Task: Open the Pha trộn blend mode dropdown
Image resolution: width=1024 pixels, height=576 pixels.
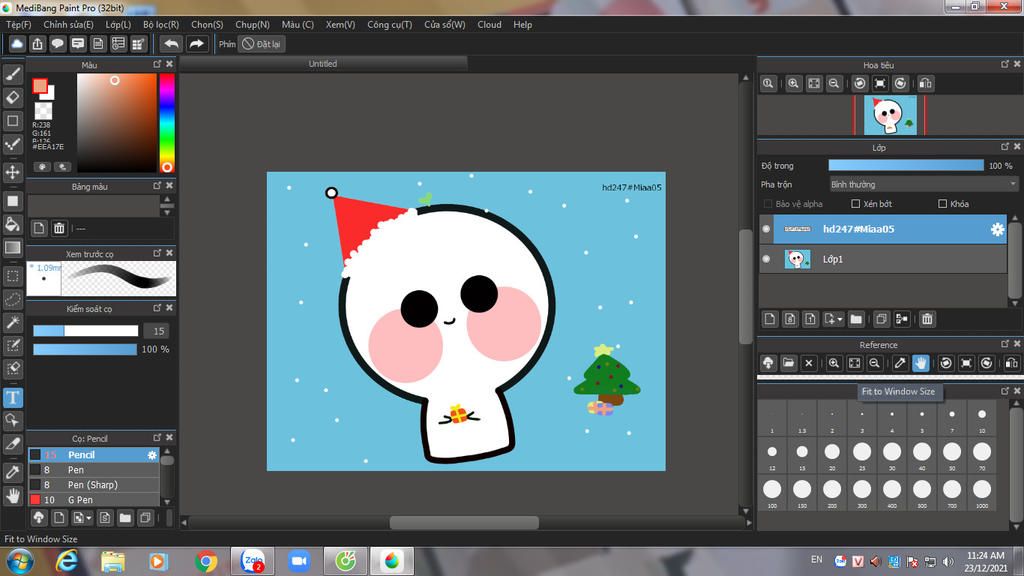Action: 923,185
